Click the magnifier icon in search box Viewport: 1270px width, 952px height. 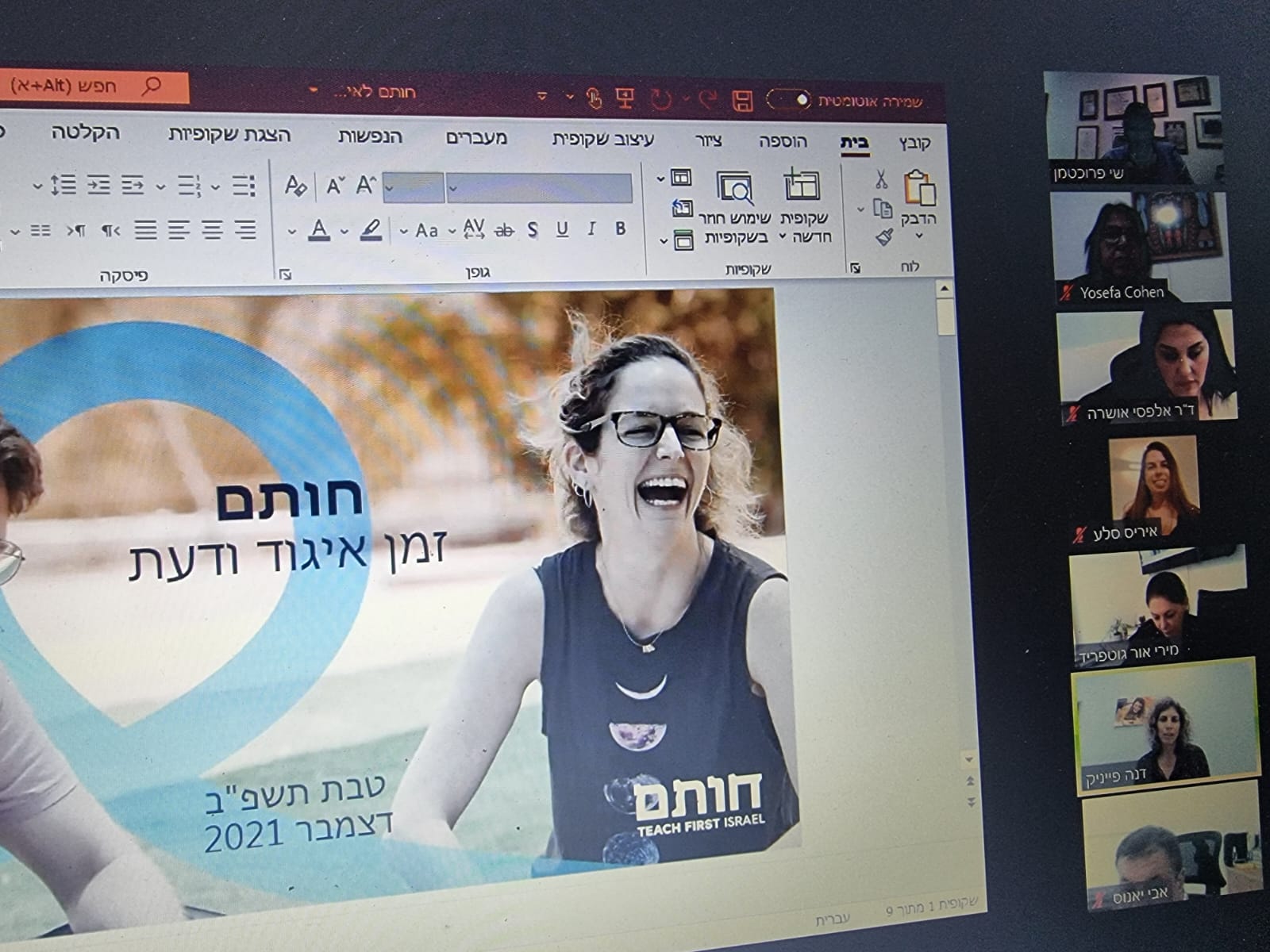[x=151, y=86]
